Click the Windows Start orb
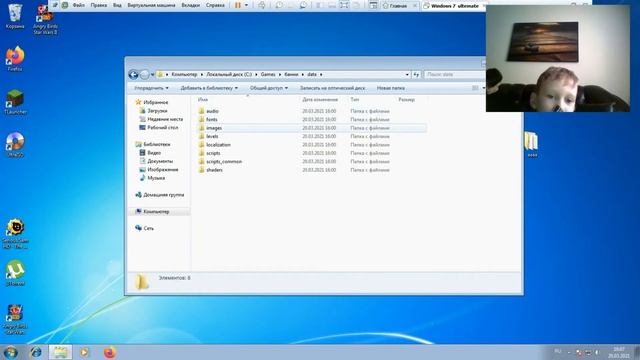 click(x=11, y=352)
